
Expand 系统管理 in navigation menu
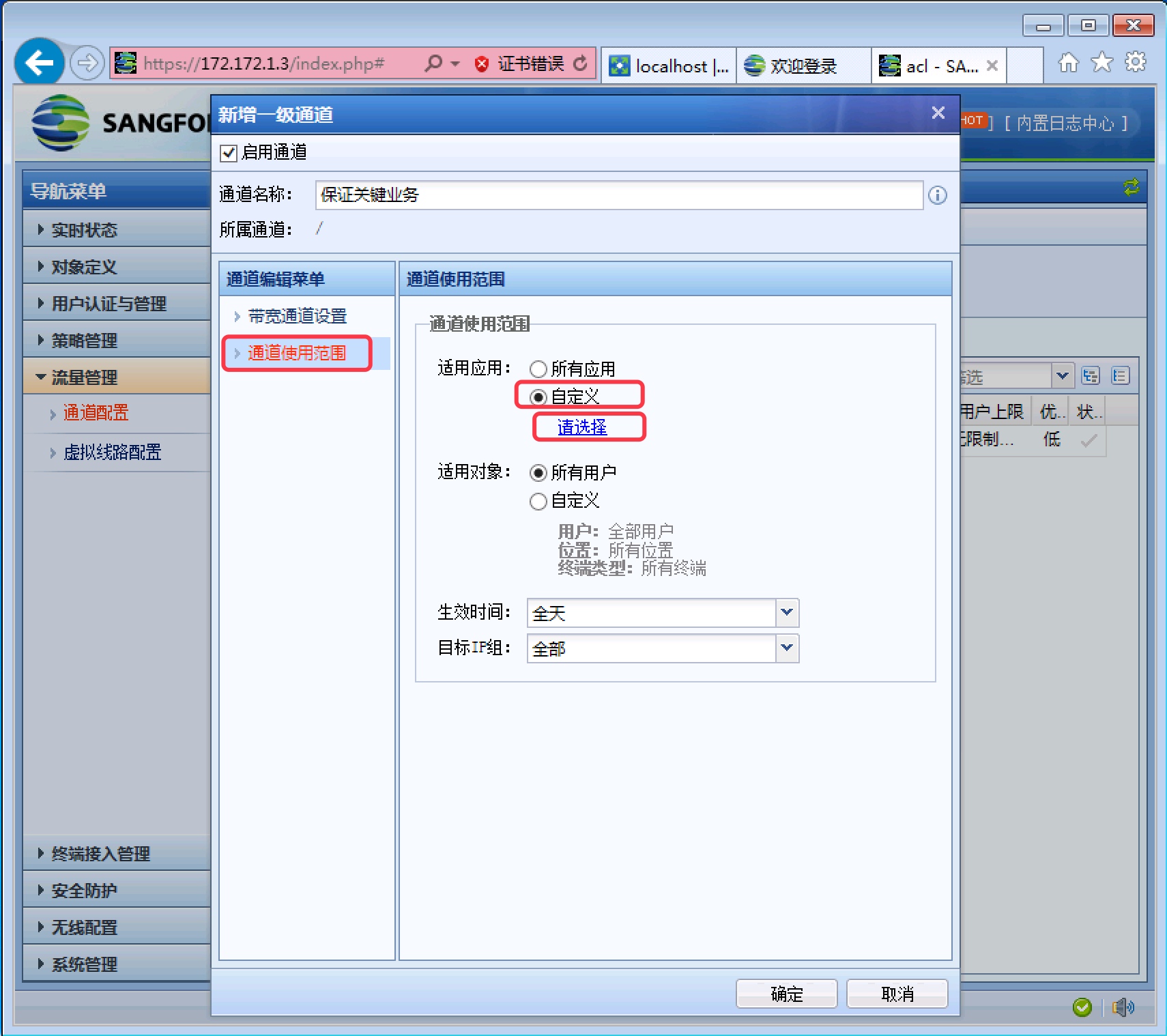tap(116, 964)
